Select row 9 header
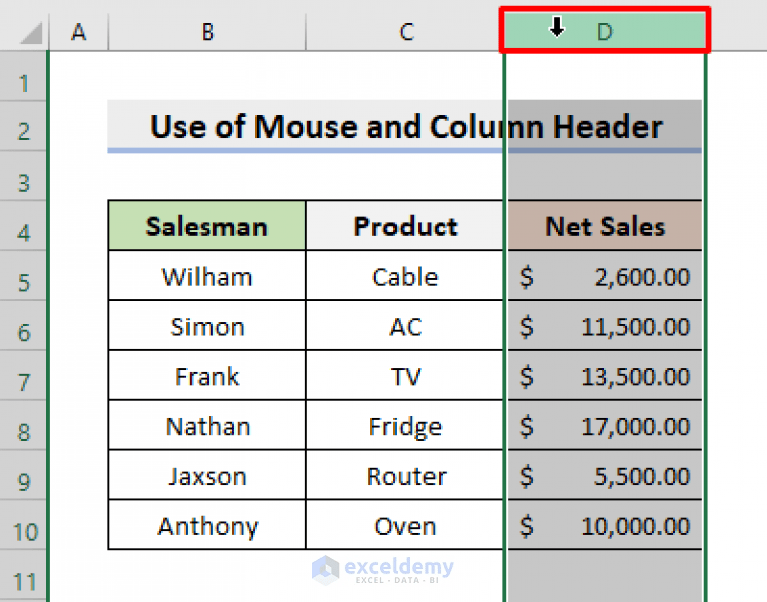Screen dimensions: 767x602 pyautogui.click(x=23, y=475)
